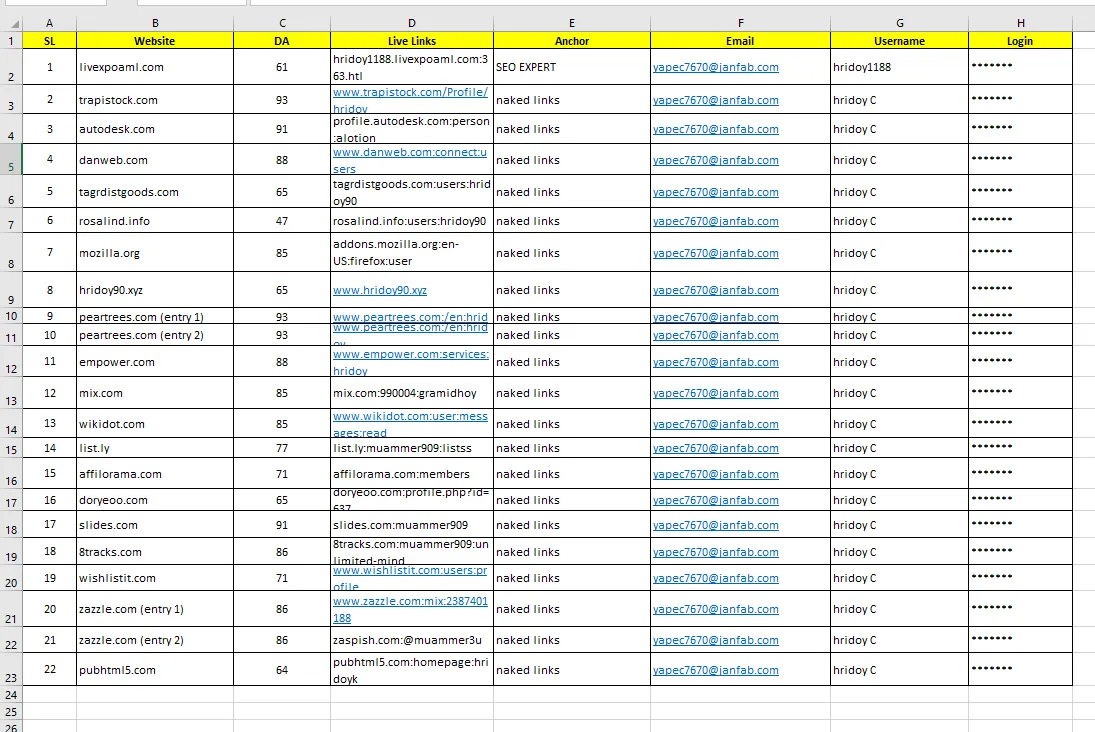Viewport: 1095px width, 732px height.
Task: Select cell slides.com:muammer909
Action: tap(412, 525)
